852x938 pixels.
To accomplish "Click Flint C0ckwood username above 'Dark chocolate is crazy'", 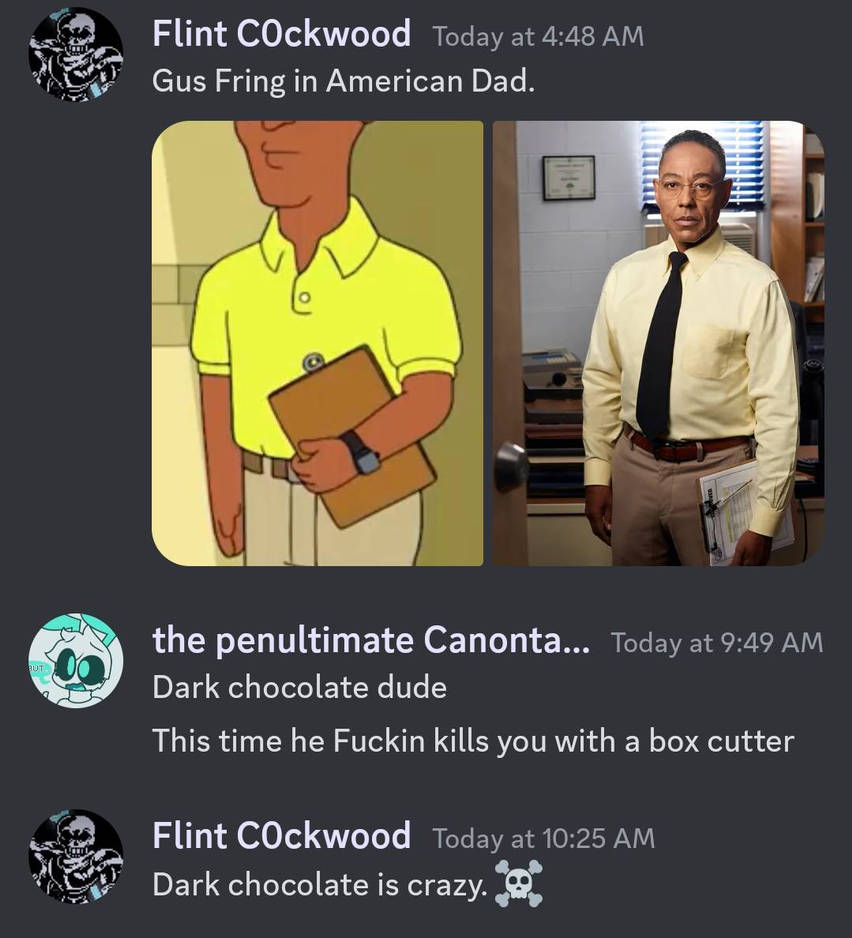I will pyautogui.click(x=281, y=835).
